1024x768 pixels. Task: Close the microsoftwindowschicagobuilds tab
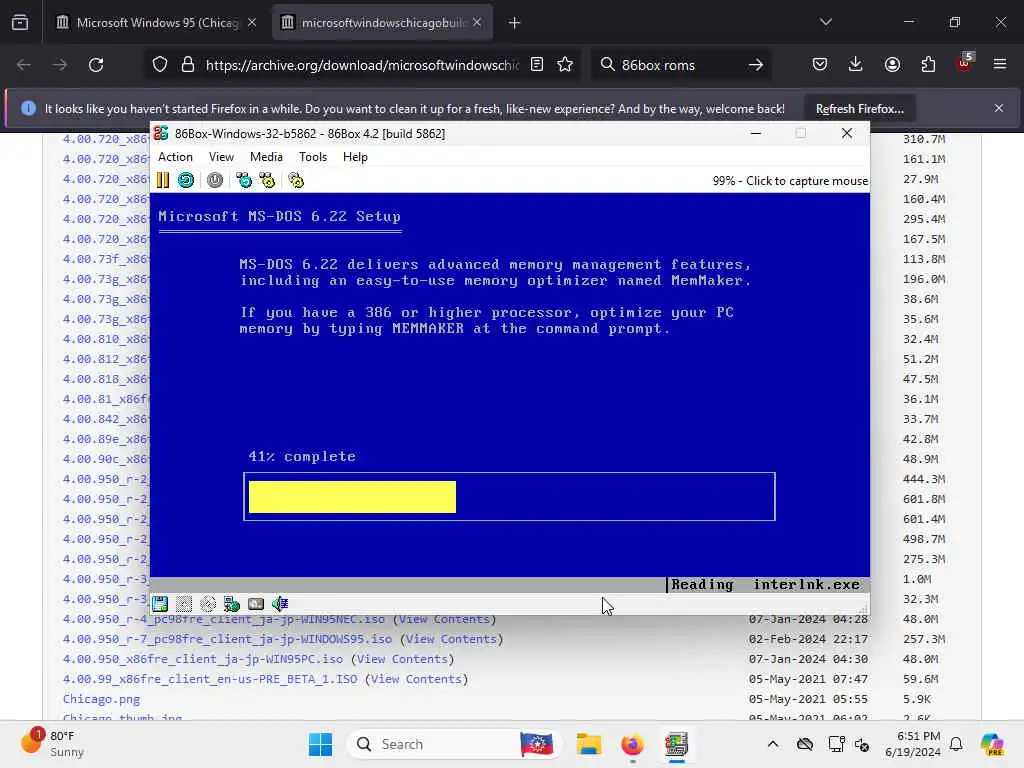coord(477,22)
